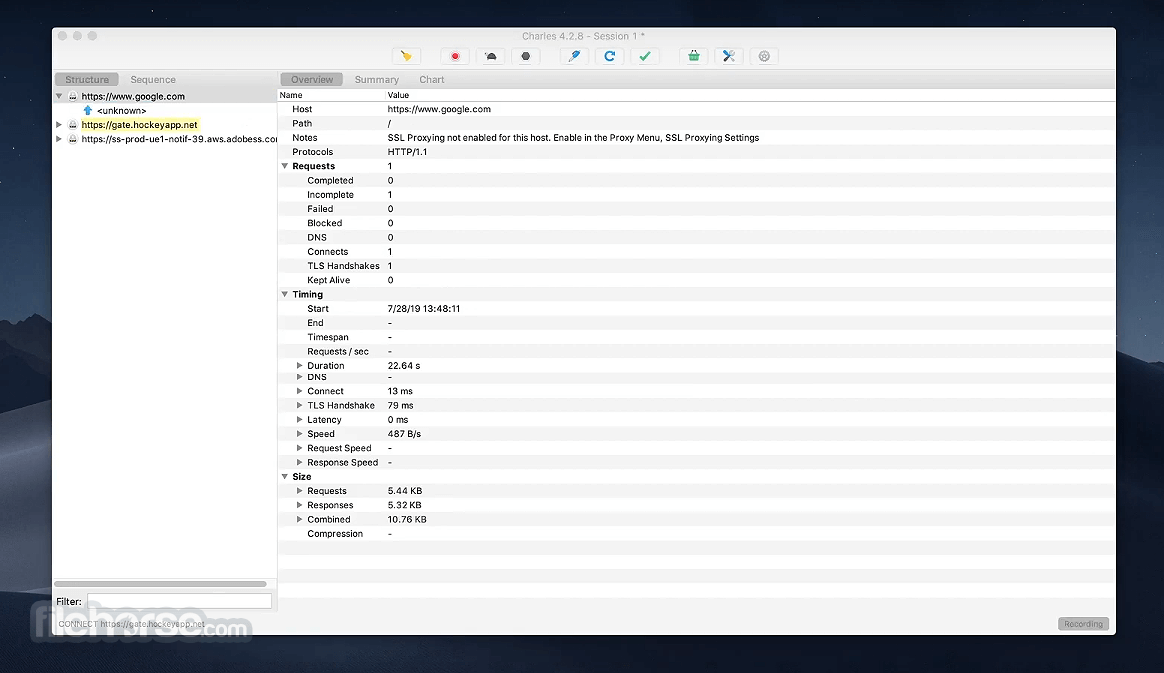
Task: Expand the TLS Handshake timing row
Action: (300, 405)
